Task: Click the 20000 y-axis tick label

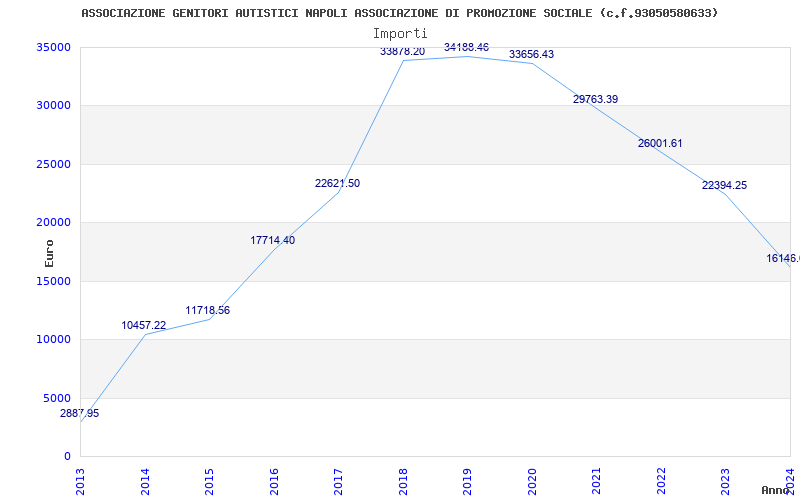Action: pos(53,222)
